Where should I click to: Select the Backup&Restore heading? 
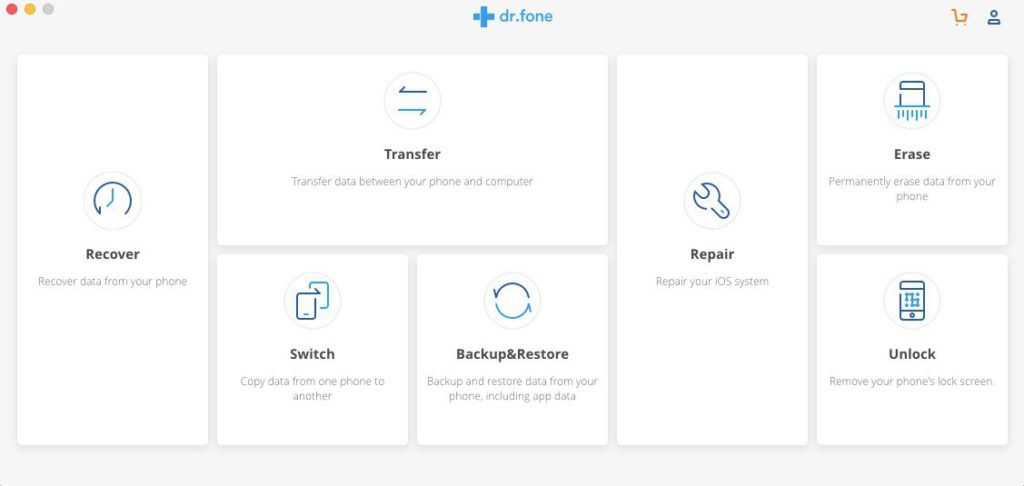[512, 354]
